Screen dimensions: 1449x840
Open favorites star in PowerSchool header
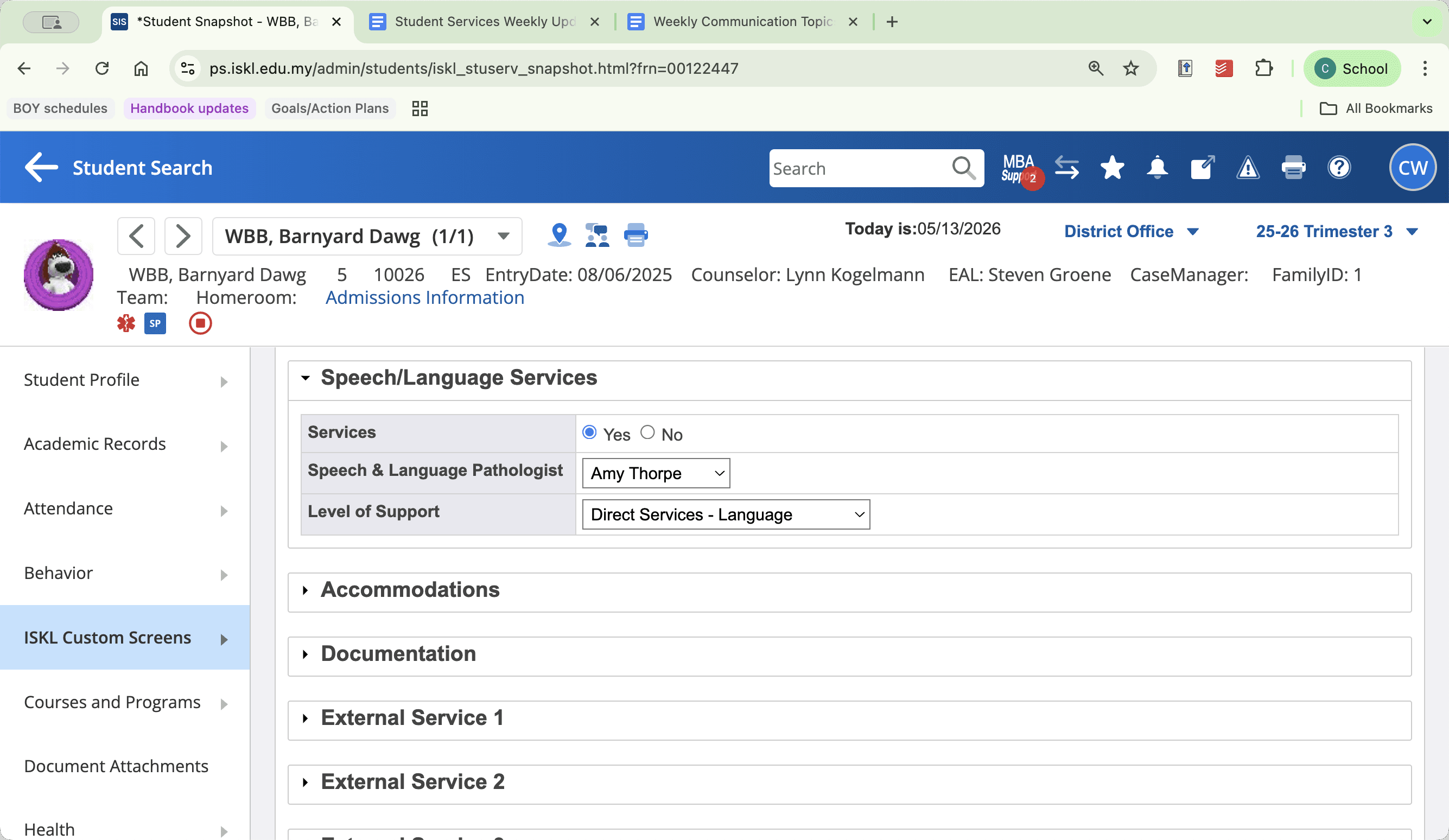click(1112, 168)
